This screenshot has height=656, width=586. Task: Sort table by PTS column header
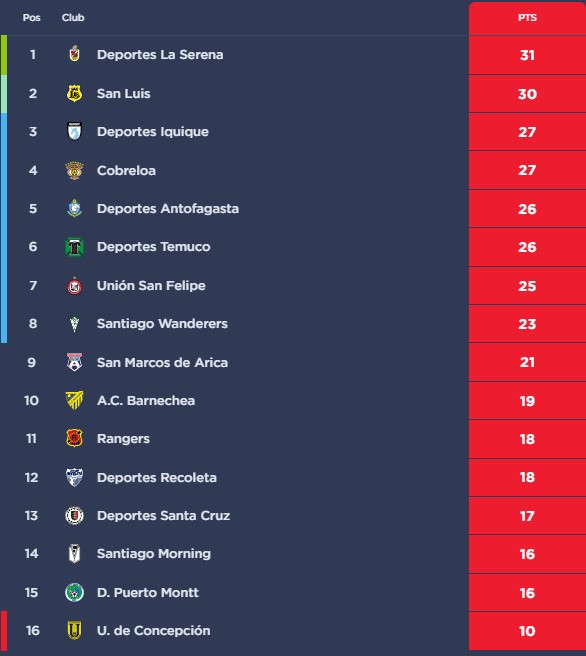[527, 18]
